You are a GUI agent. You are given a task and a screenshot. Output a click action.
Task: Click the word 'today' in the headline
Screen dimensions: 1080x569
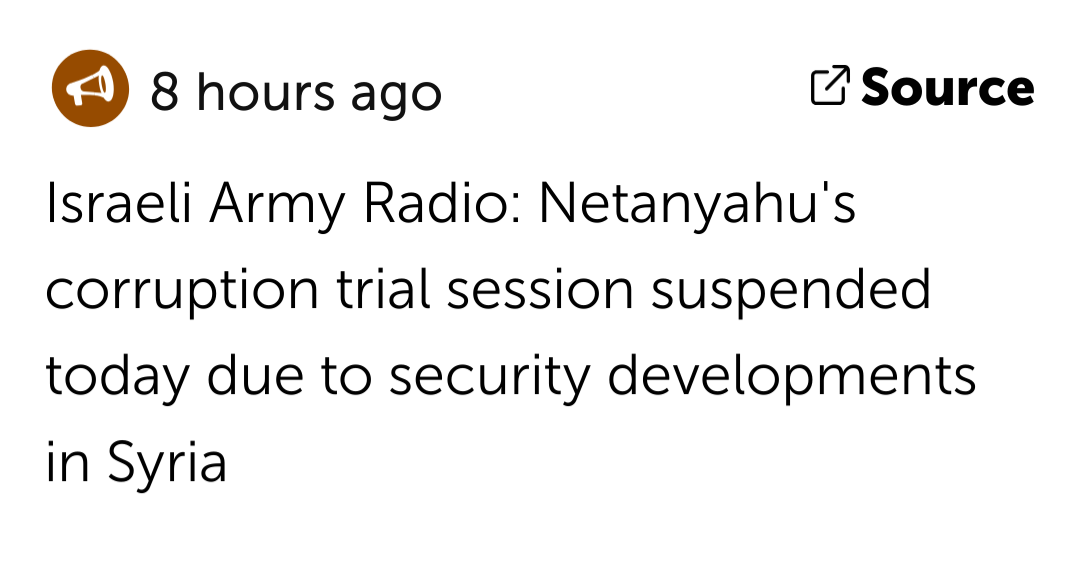click(117, 377)
